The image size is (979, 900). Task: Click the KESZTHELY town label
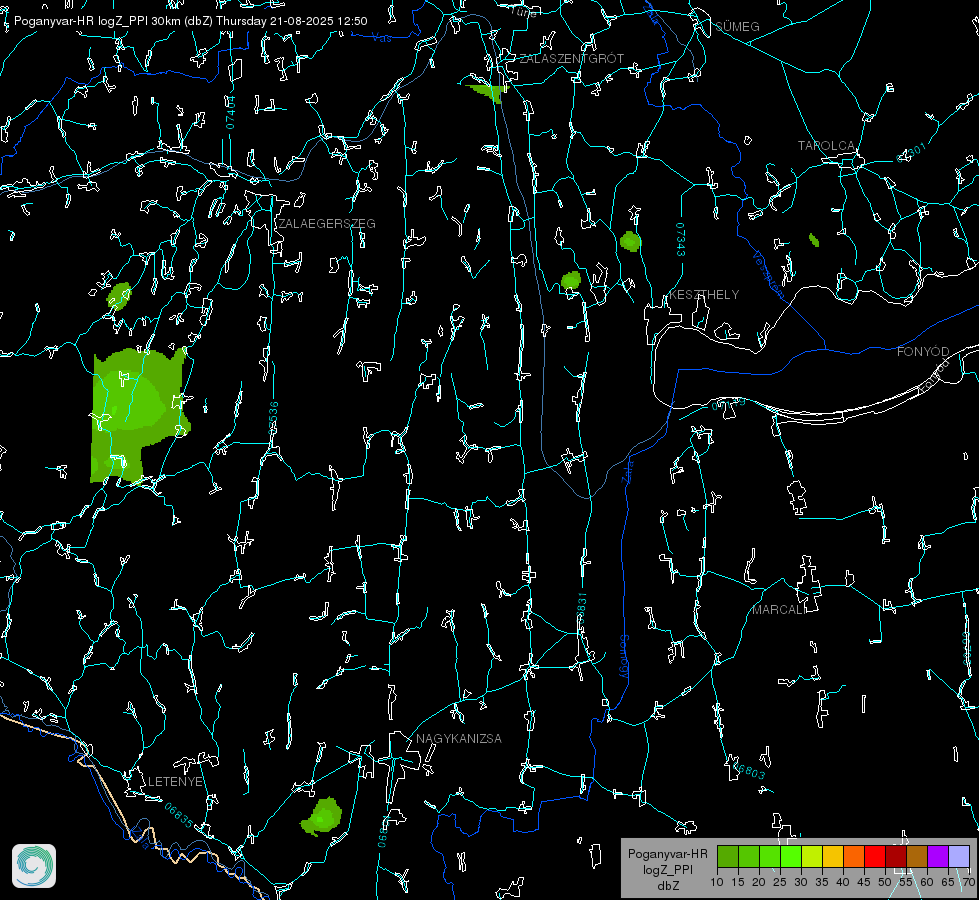click(x=704, y=294)
